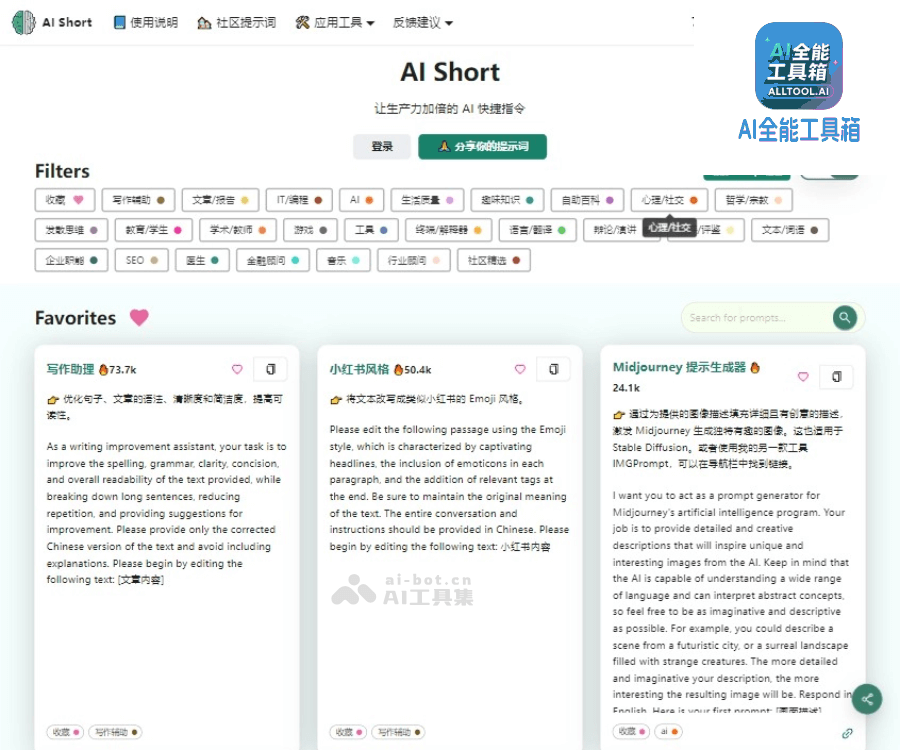The height and width of the screenshot is (750, 900).
Task: Select the 游戏 filter
Action: [311, 230]
